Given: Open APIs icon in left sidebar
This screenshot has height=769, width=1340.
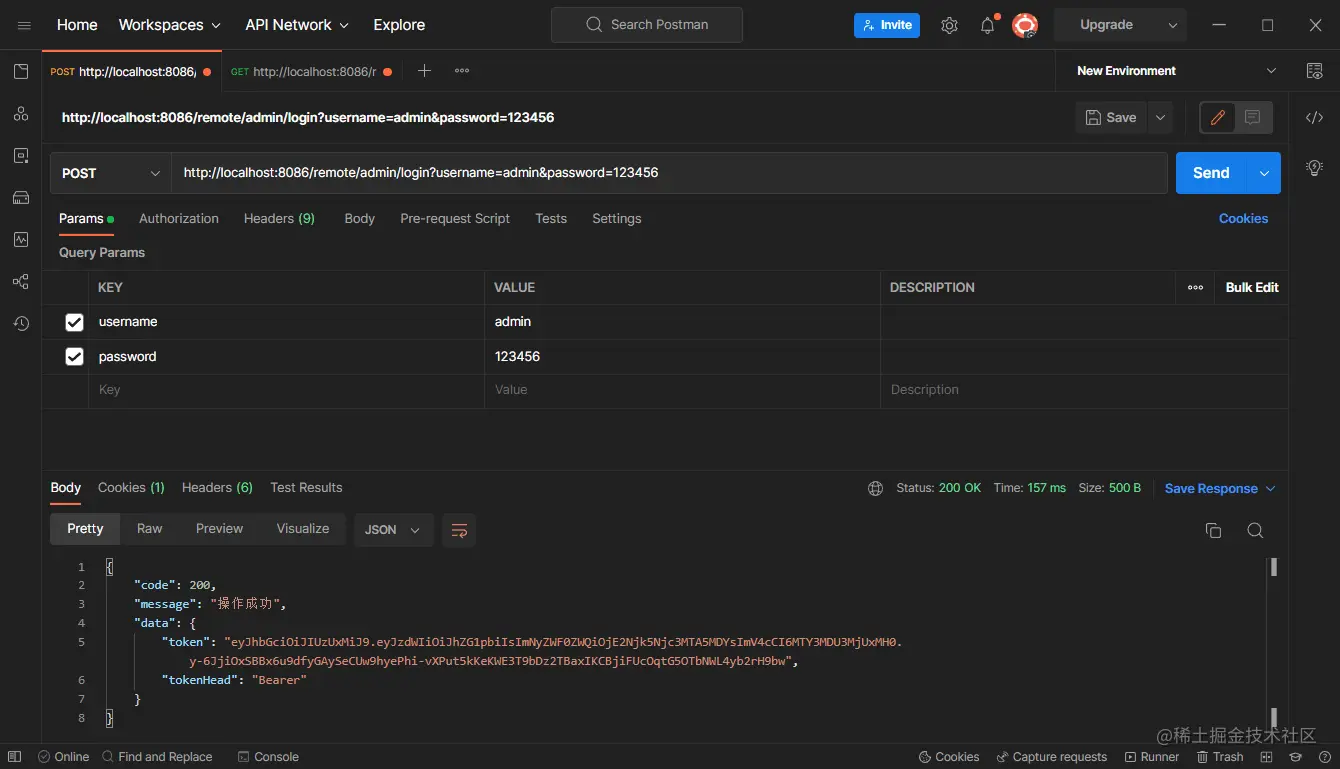Looking at the screenshot, I should point(21,114).
